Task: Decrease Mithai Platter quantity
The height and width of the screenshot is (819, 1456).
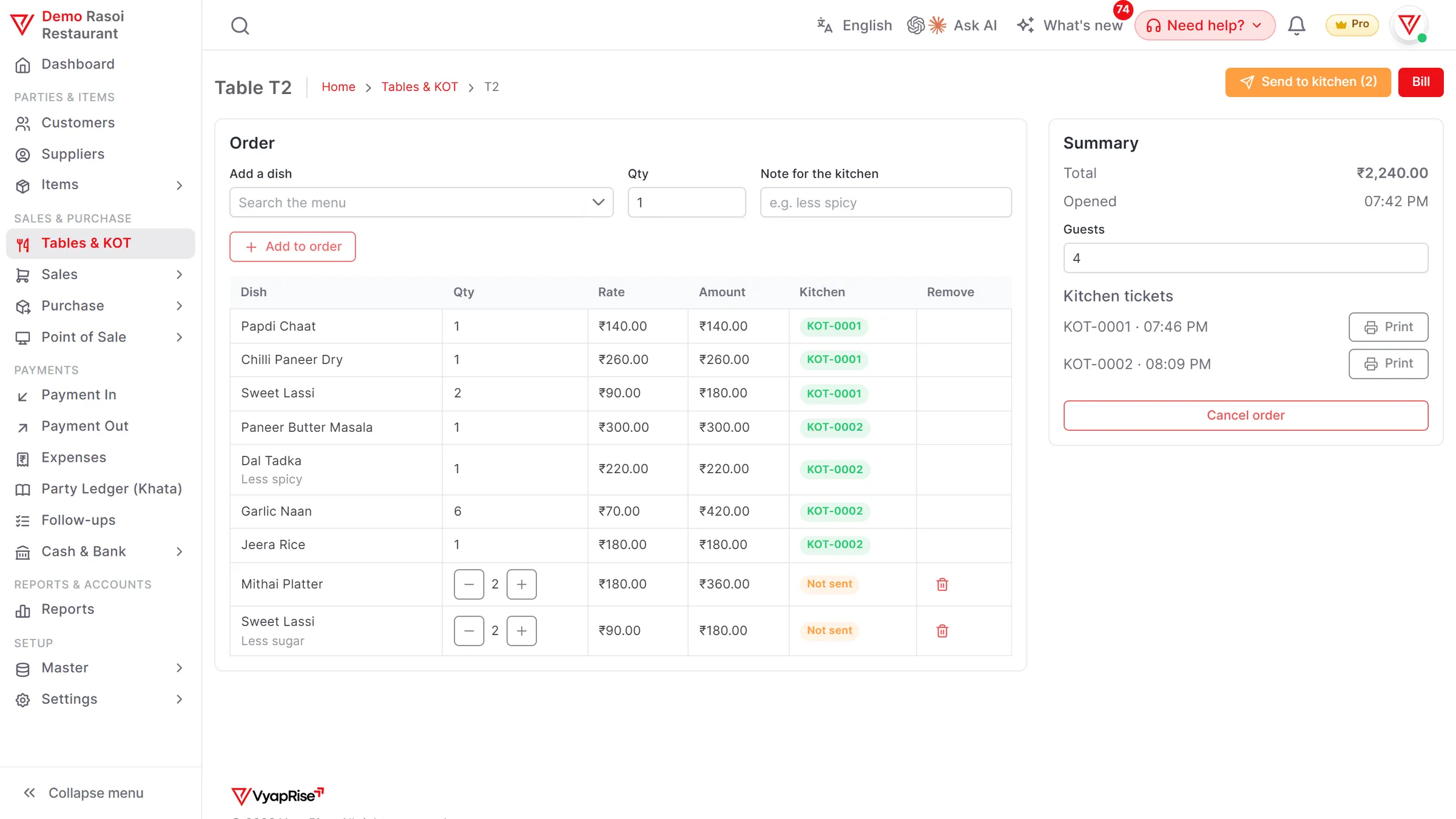Action: point(469,584)
